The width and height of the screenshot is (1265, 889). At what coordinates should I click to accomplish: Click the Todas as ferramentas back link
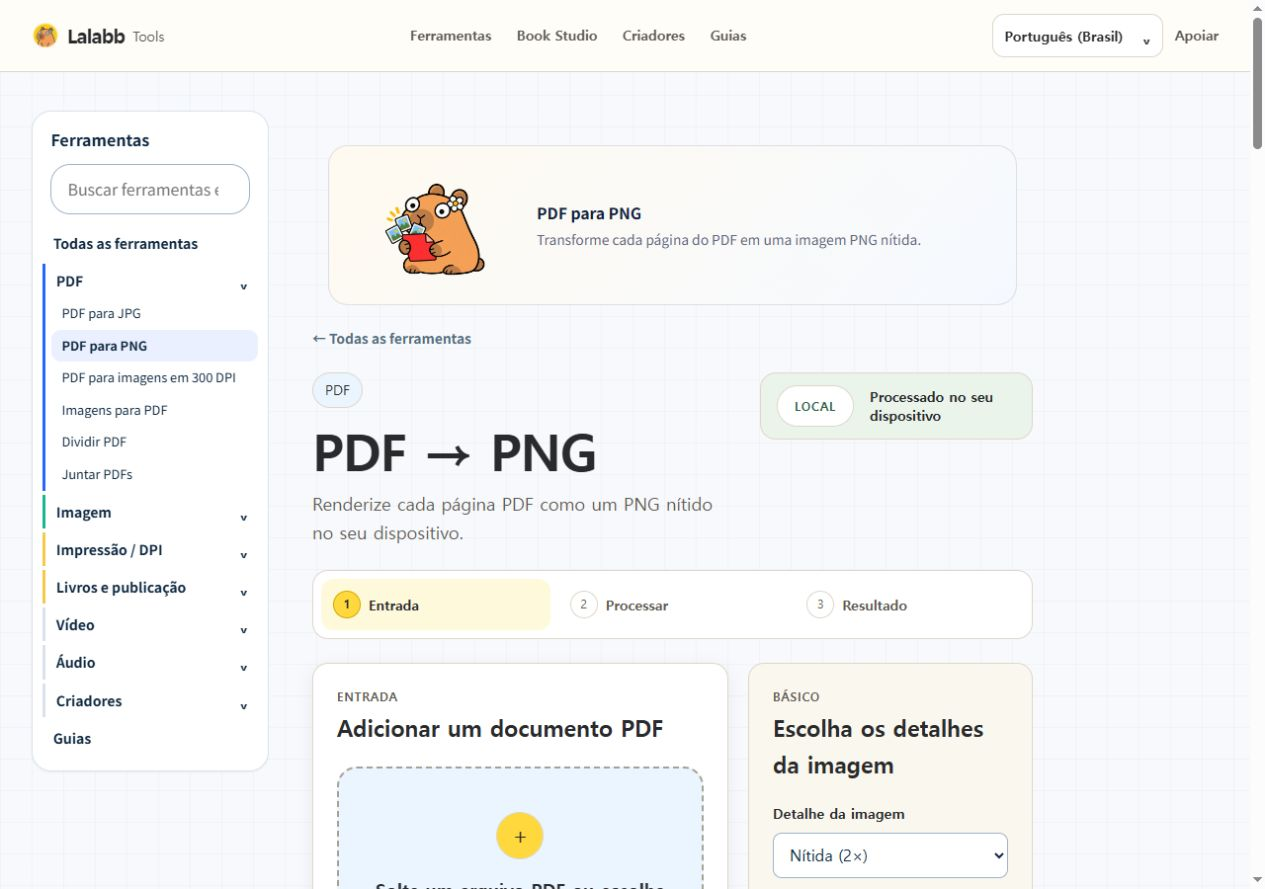click(x=392, y=338)
